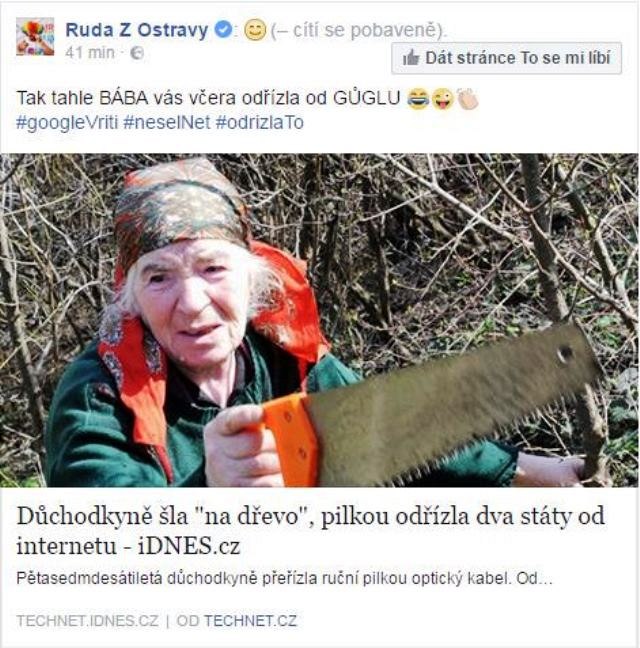Viewport: 640px width, 648px height.
Task: Open the woman with saw article image
Action: click(319, 320)
